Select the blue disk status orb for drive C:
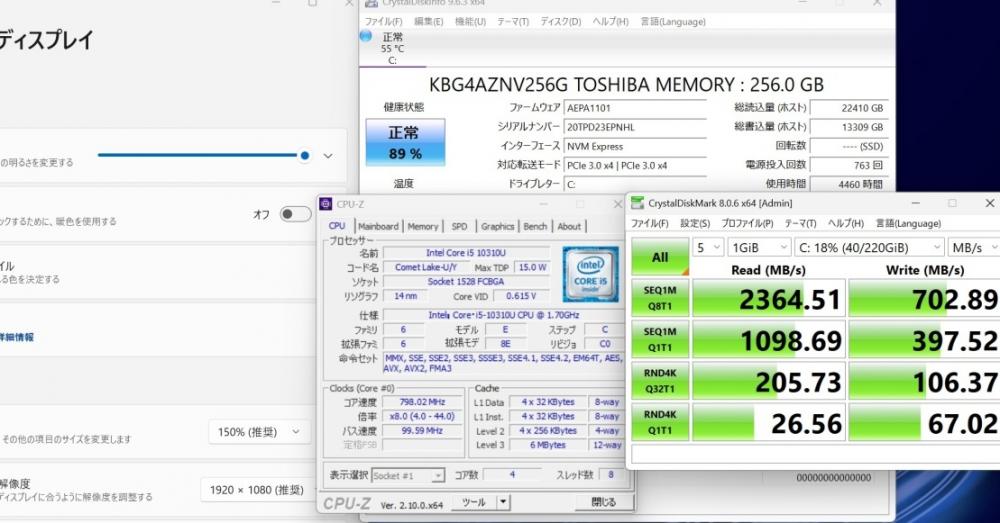This screenshot has width=1000, height=523. click(x=366, y=36)
